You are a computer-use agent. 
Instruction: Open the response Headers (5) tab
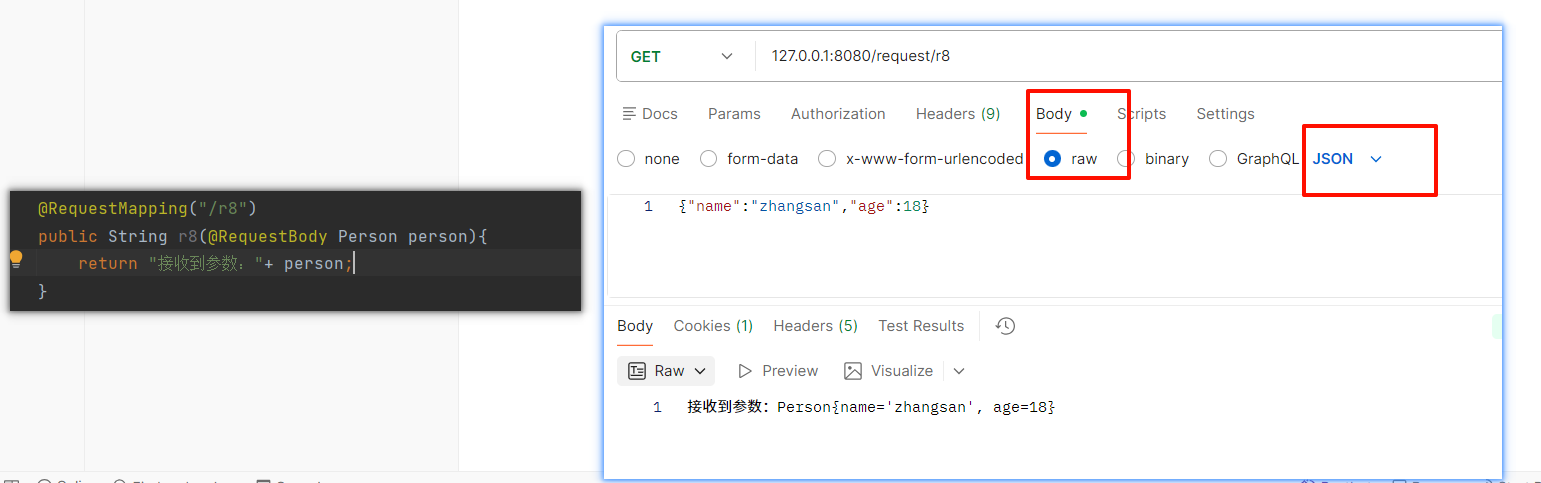815,326
